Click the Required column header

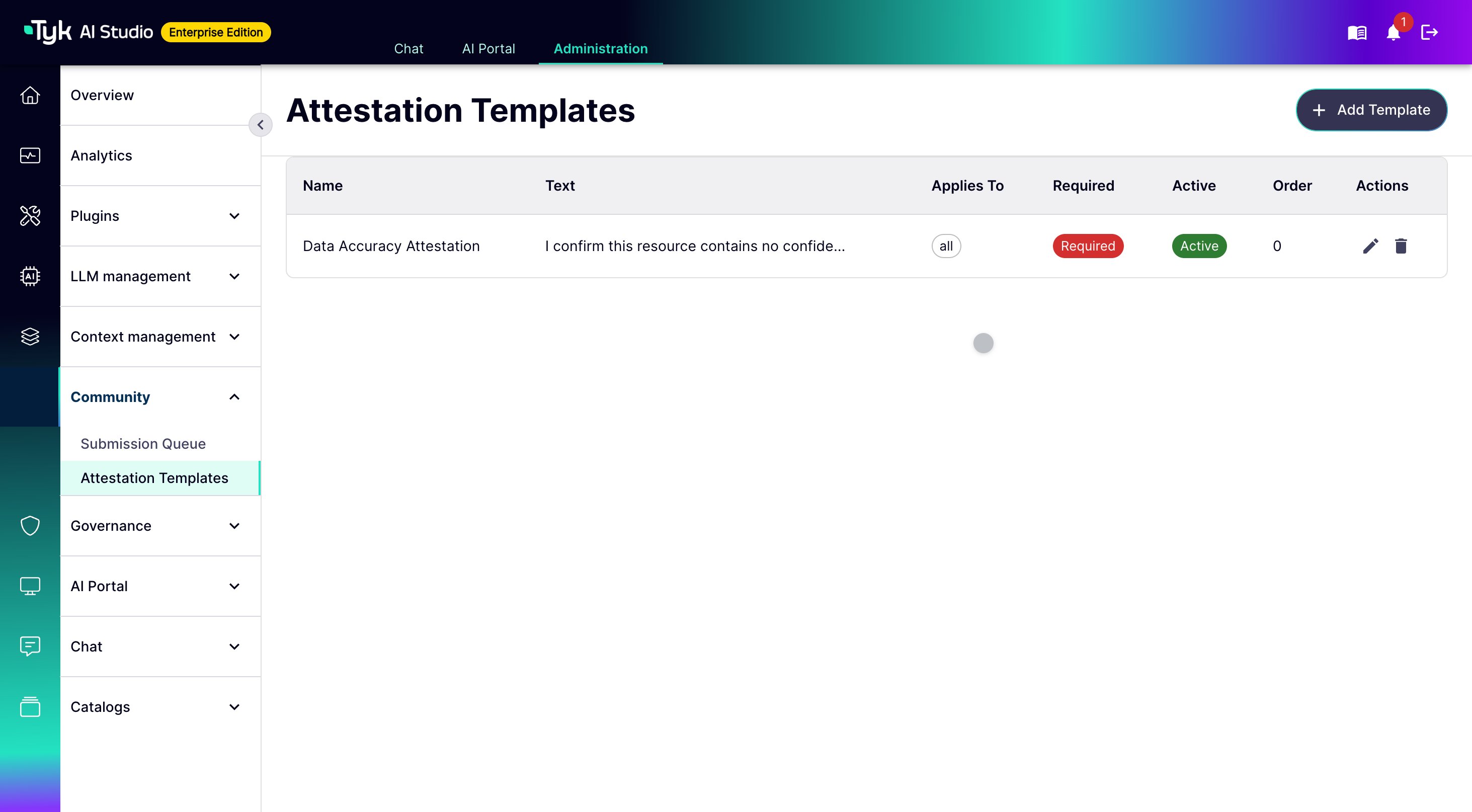tap(1084, 186)
